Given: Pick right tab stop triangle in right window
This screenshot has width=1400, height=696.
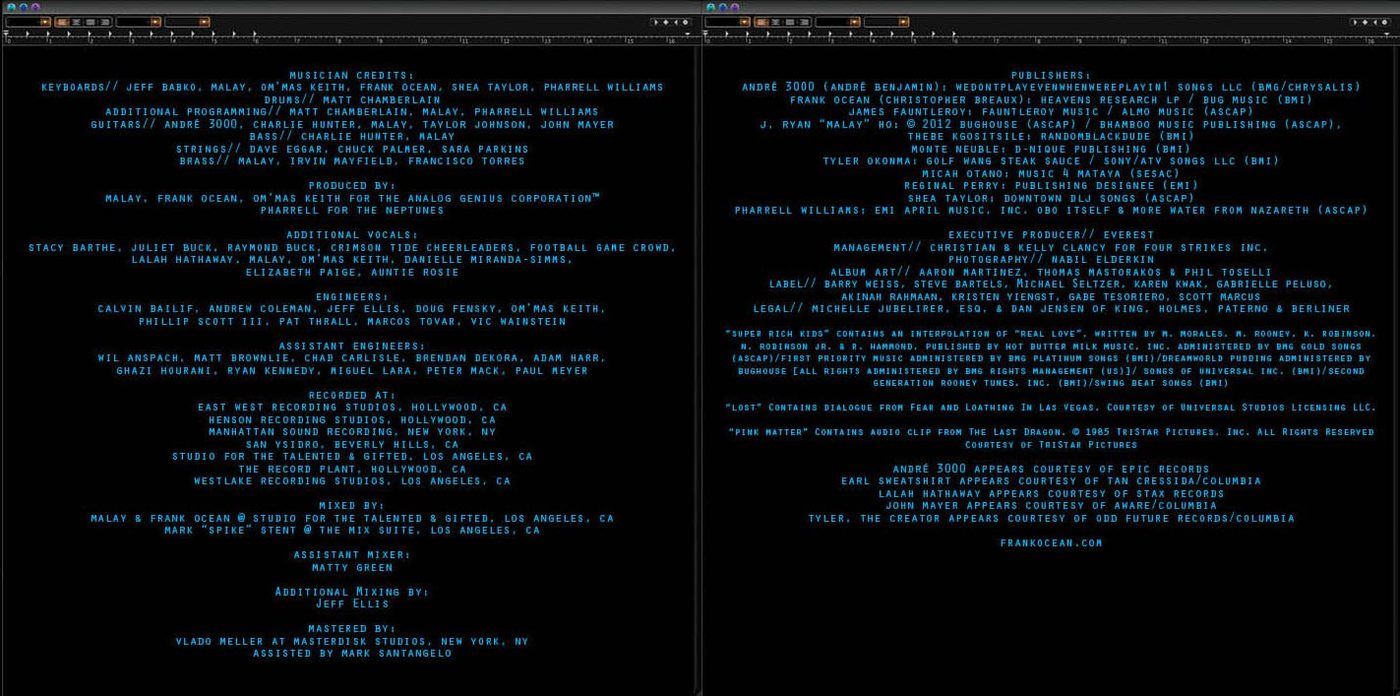Looking at the screenshot, I should tap(1375, 22).
